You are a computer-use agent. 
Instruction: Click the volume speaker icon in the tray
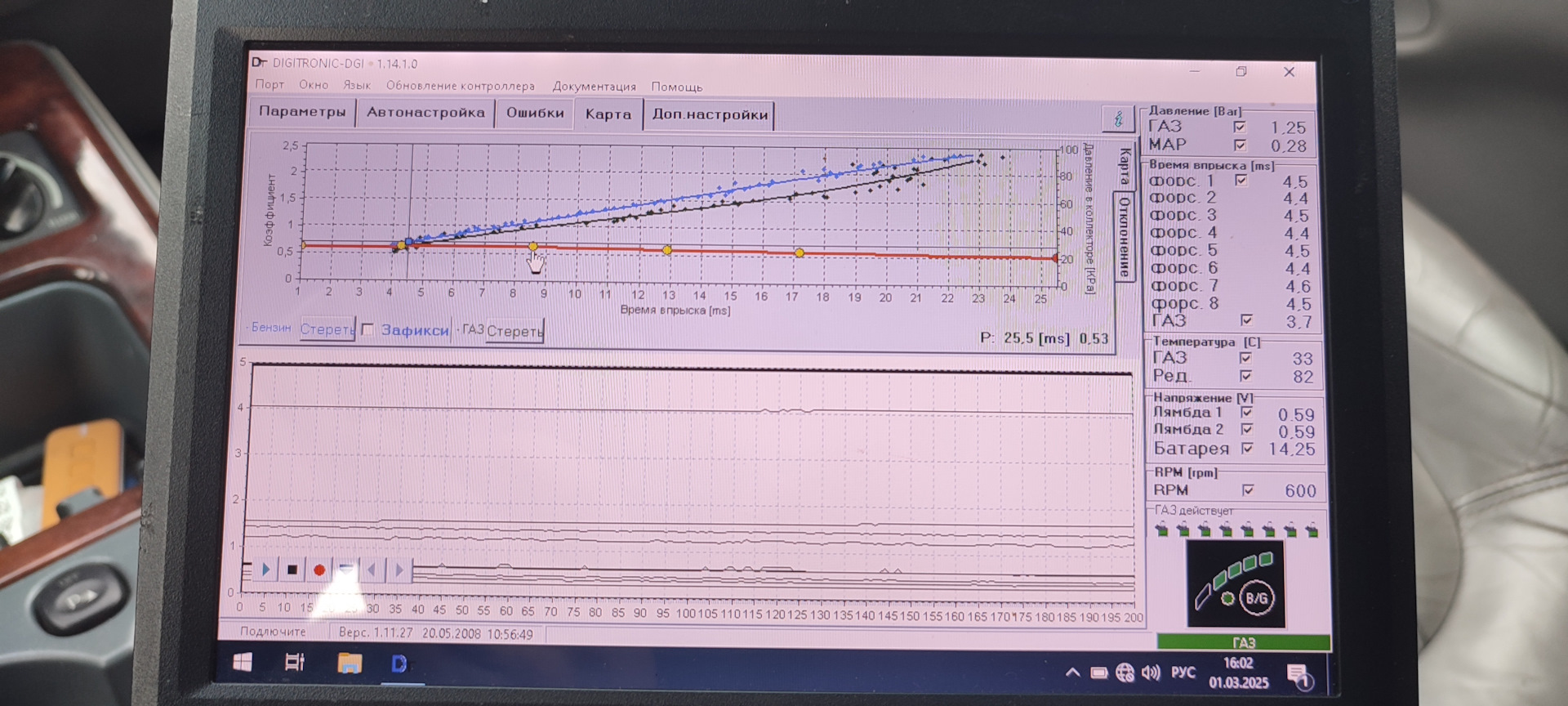[x=1151, y=672]
